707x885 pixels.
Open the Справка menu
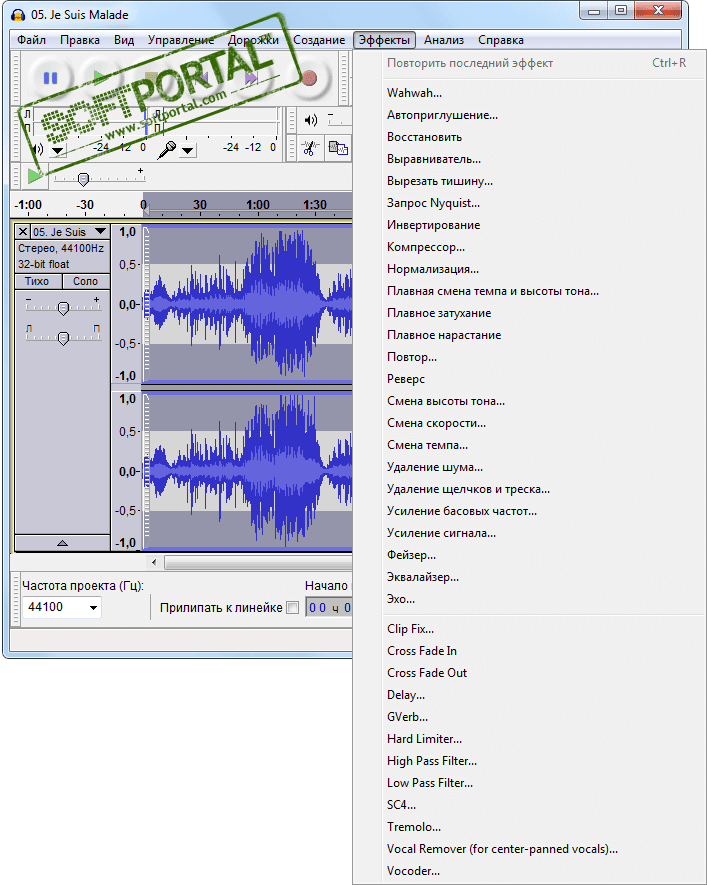(500, 40)
